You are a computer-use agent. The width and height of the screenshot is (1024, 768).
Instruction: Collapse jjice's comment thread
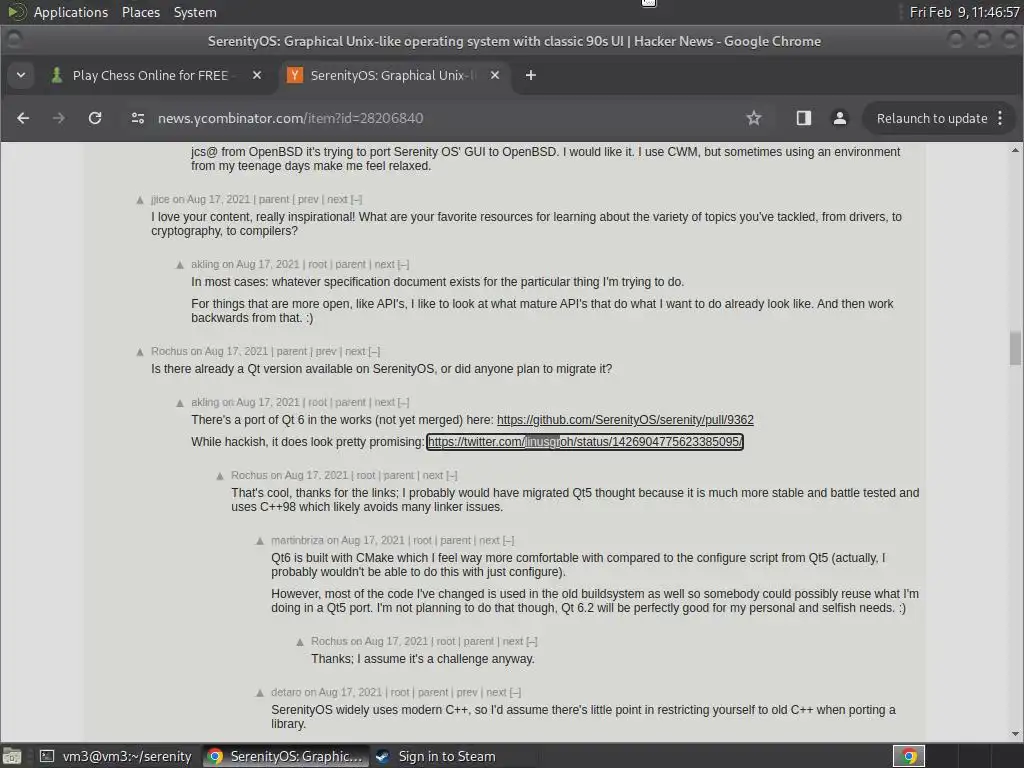tap(356, 199)
